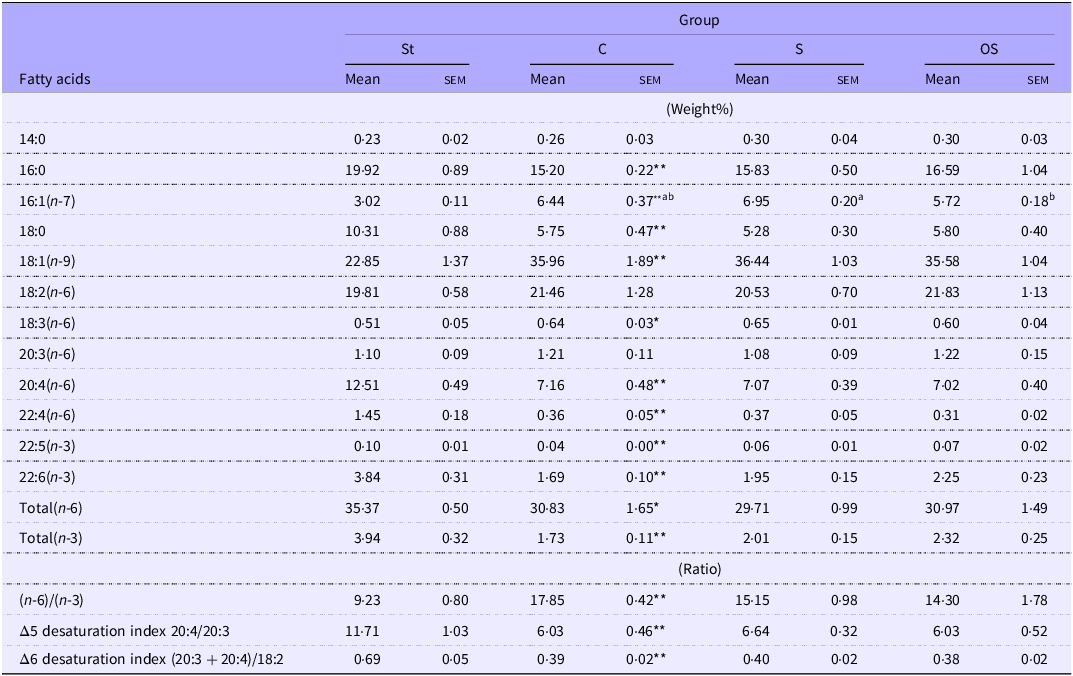Select the S mean value 36·44
This screenshot has width=1073, height=676.
pos(752,261)
